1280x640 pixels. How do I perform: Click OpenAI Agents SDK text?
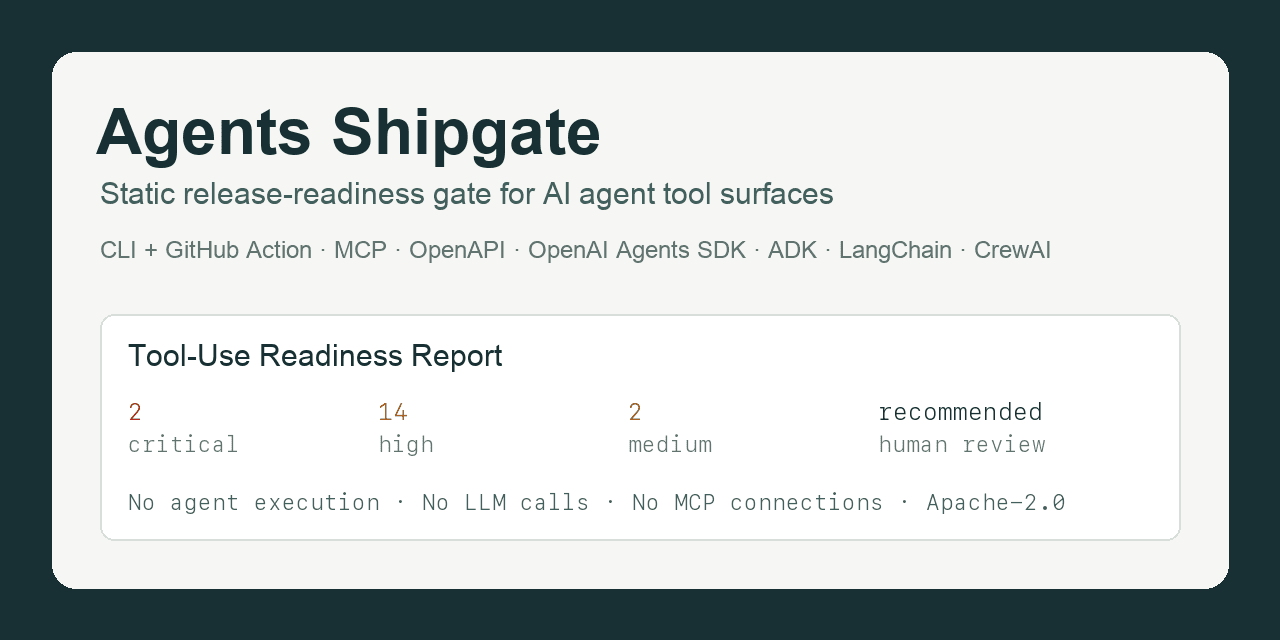(637, 250)
